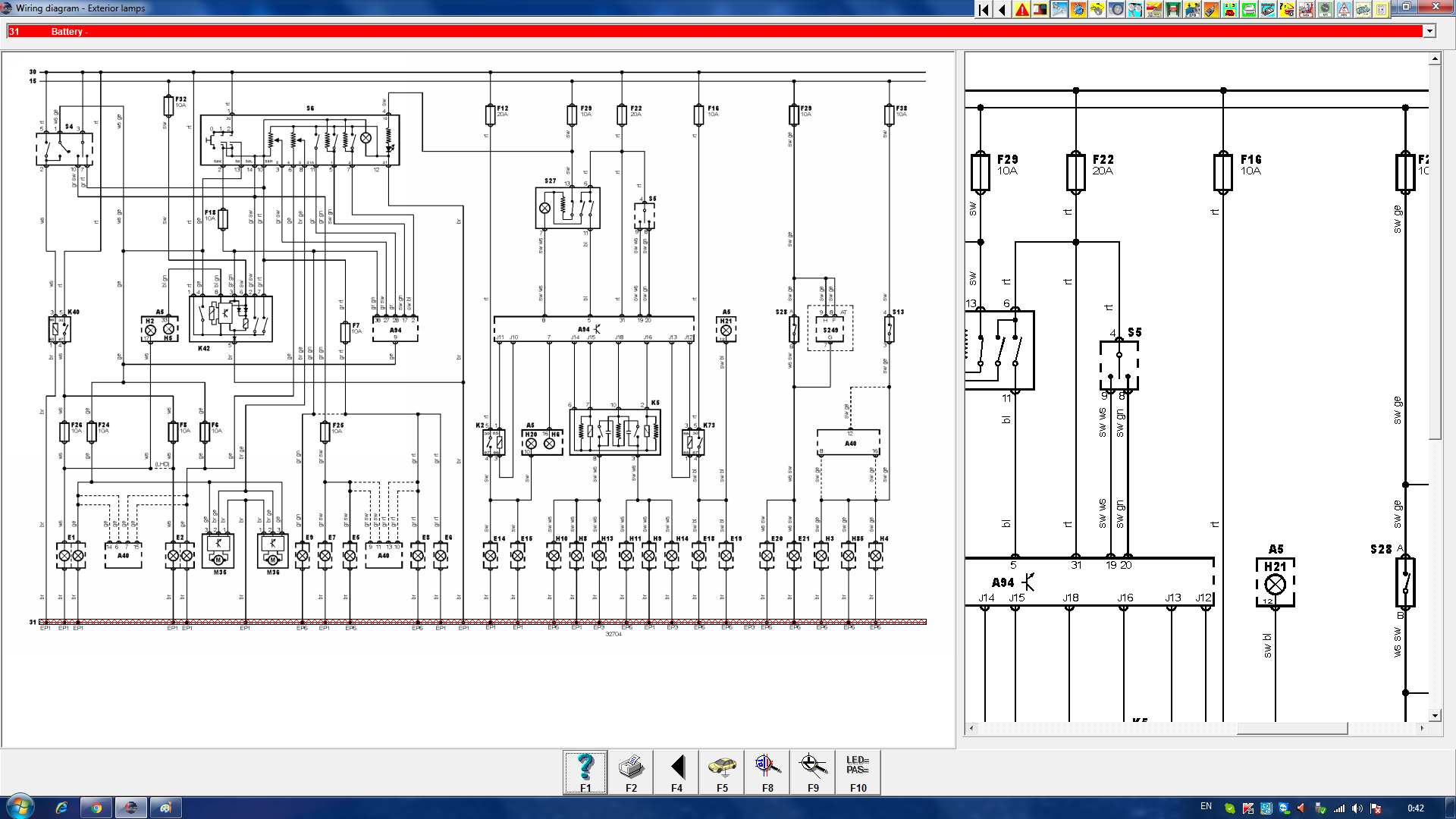The width and height of the screenshot is (1456, 819).
Task: Click scroll up arrow in zoom pane
Action: pos(1435,58)
